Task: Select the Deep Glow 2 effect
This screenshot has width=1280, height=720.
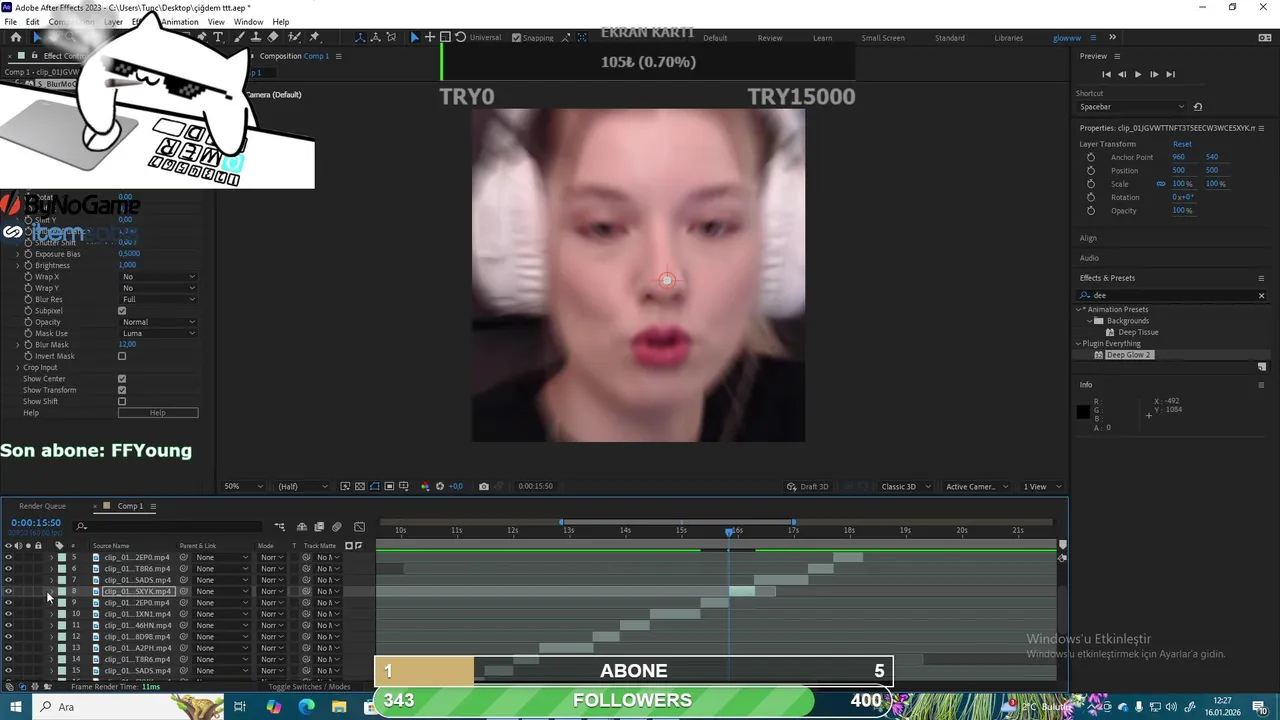Action: [1128, 355]
